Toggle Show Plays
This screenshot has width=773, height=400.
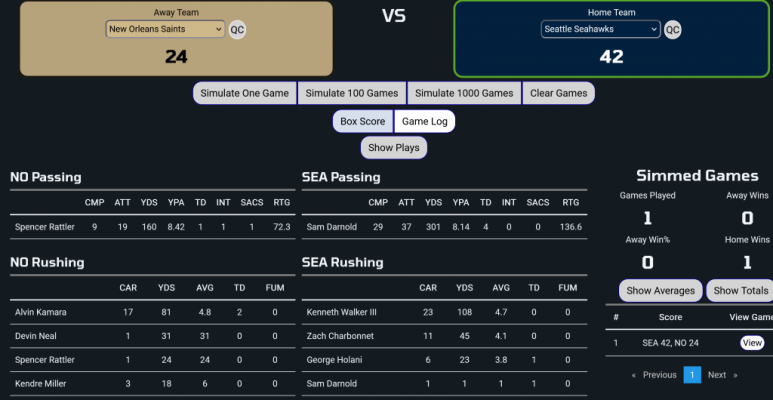click(394, 147)
